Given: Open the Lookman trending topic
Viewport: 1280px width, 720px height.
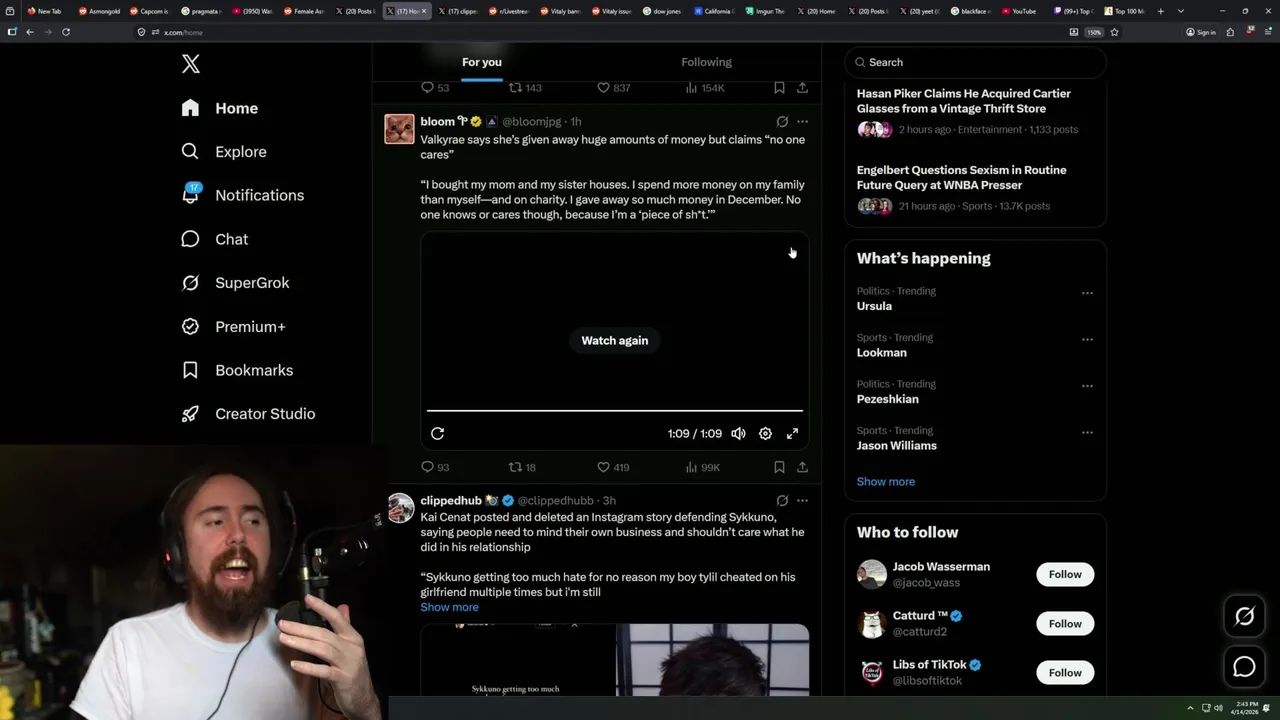Looking at the screenshot, I should (x=882, y=352).
